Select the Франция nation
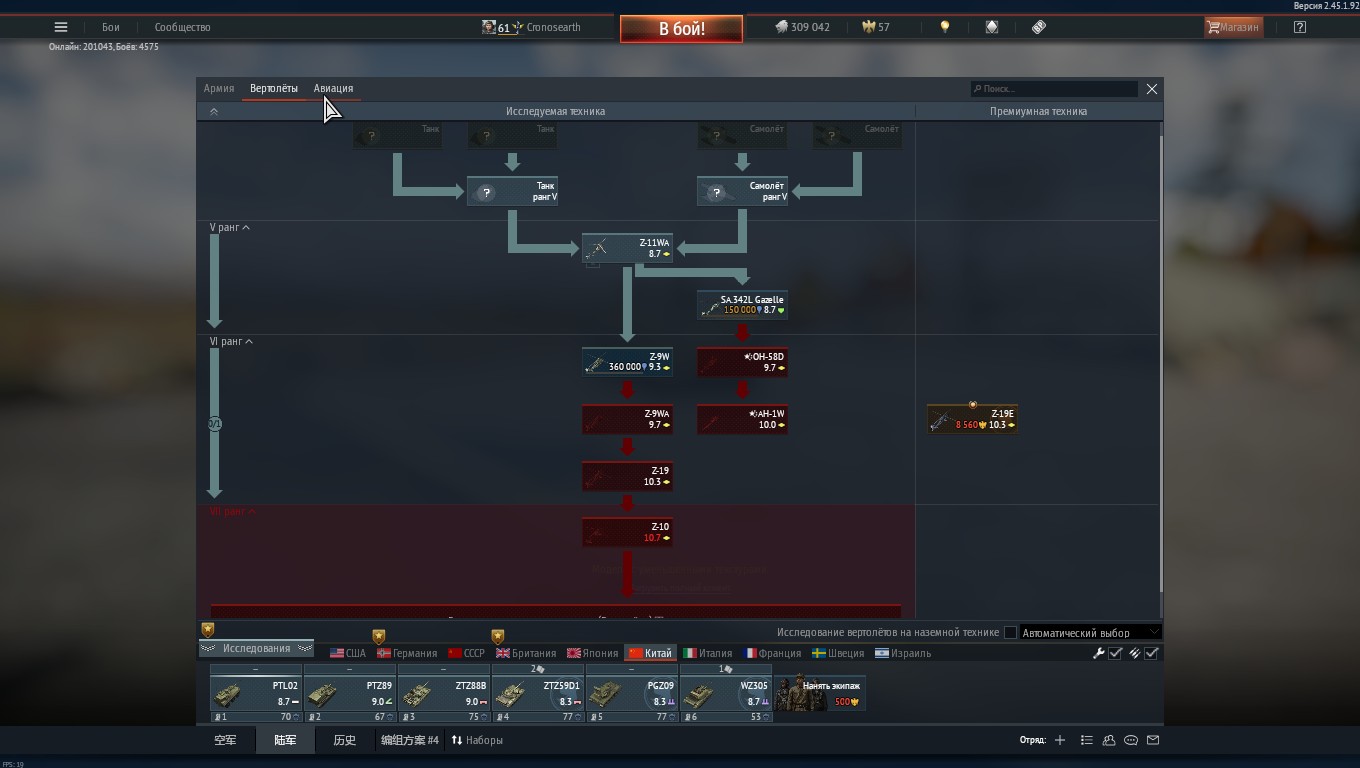Image resolution: width=1360 pixels, height=768 pixels. (771, 653)
